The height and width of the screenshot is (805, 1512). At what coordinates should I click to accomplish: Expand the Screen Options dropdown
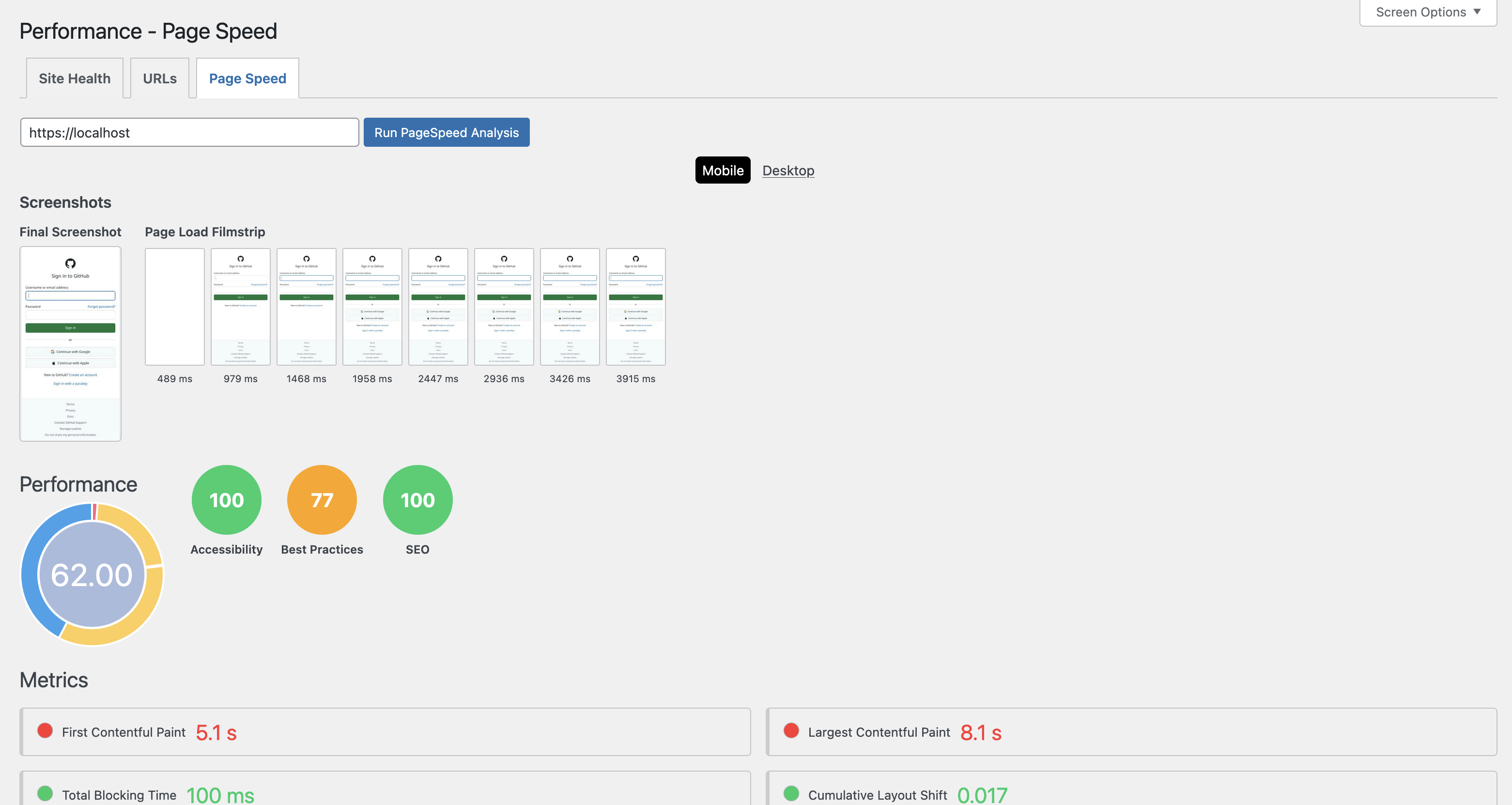coord(1427,12)
